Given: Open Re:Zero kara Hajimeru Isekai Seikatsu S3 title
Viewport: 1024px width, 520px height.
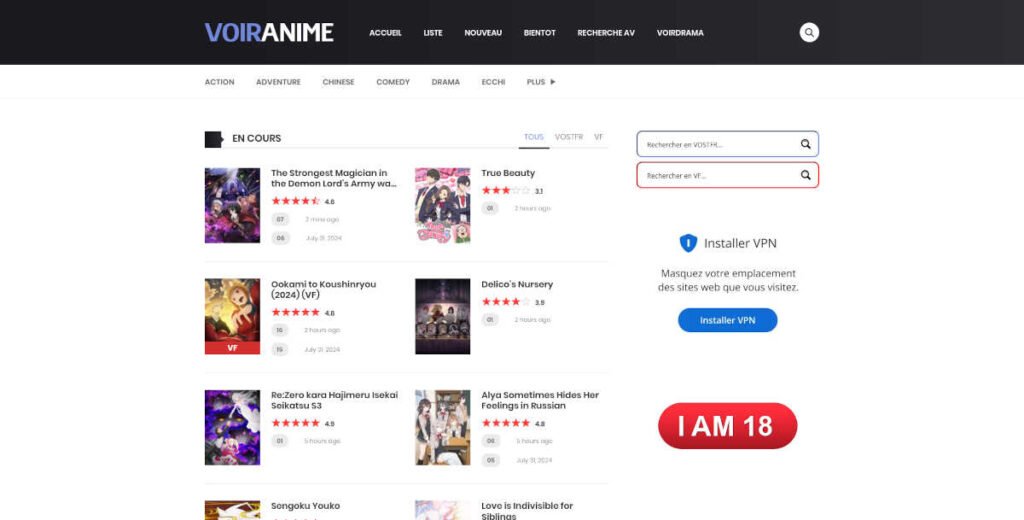Looking at the screenshot, I should 334,400.
